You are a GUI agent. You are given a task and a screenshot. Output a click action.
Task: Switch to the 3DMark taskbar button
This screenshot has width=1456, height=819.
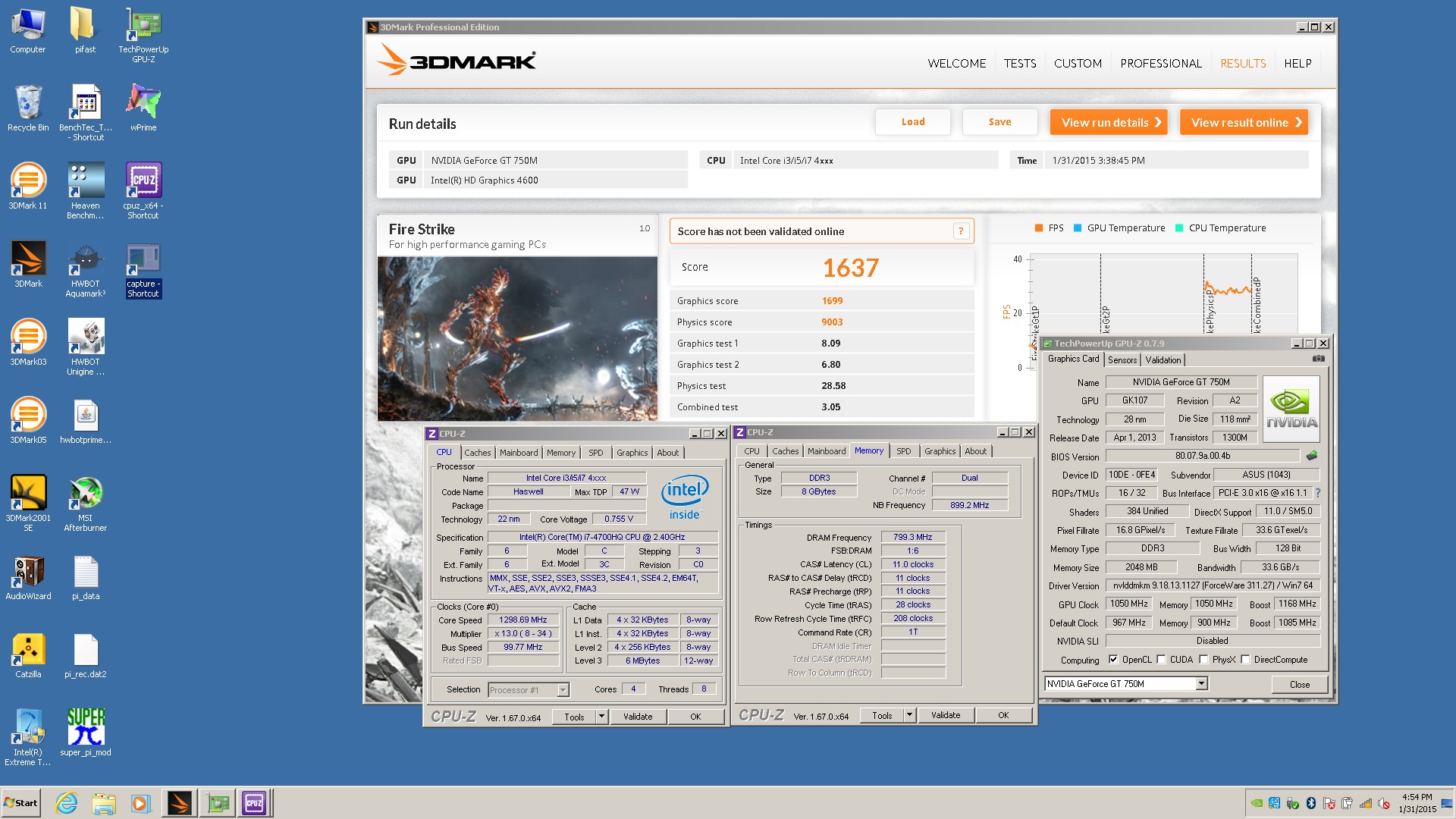tap(180, 803)
